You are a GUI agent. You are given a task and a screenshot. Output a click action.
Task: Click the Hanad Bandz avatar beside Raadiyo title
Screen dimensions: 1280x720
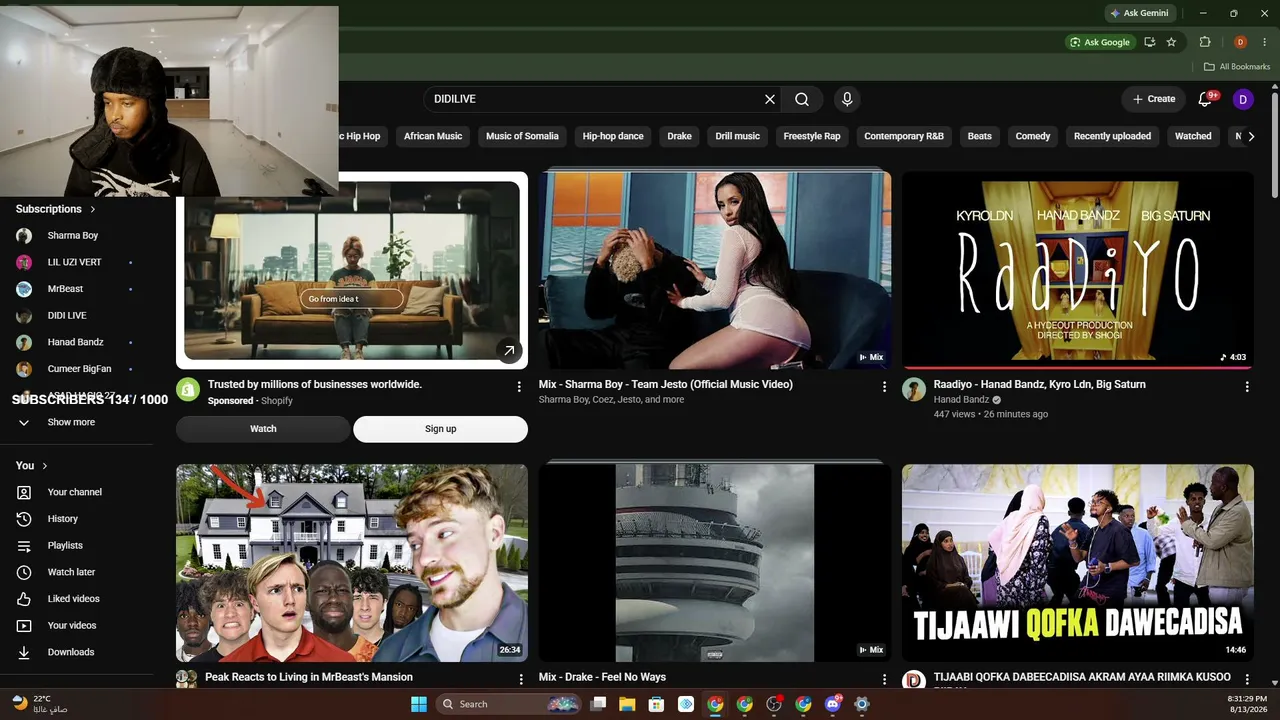pyautogui.click(x=914, y=390)
